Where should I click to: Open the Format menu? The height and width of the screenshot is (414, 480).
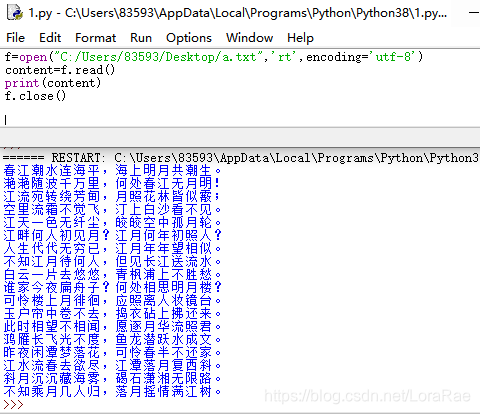(95, 38)
